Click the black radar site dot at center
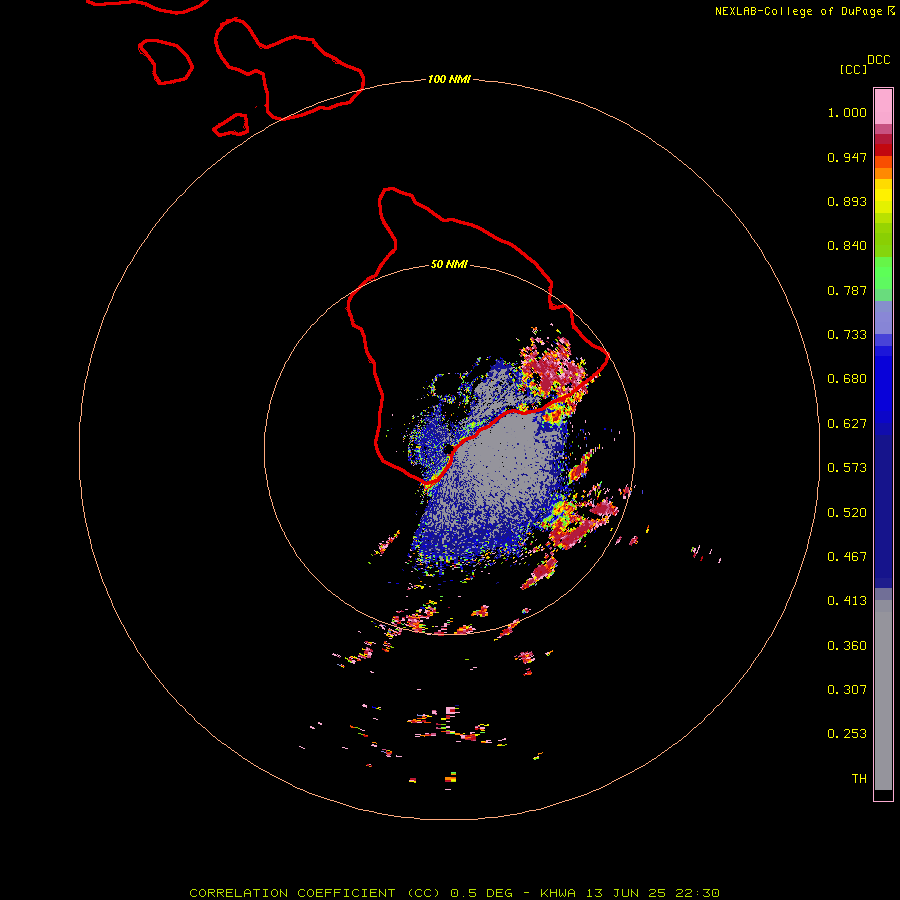The image size is (900, 900). pyautogui.click(x=448, y=449)
